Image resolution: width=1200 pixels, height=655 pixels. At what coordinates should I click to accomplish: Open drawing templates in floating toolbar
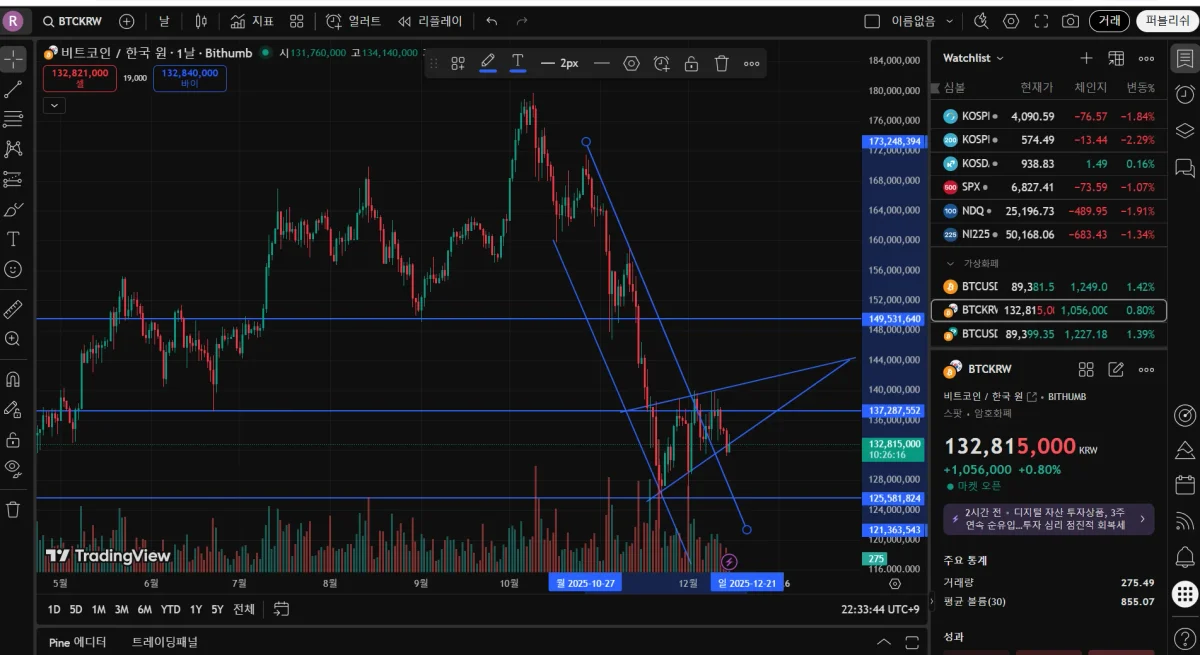click(458, 63)
